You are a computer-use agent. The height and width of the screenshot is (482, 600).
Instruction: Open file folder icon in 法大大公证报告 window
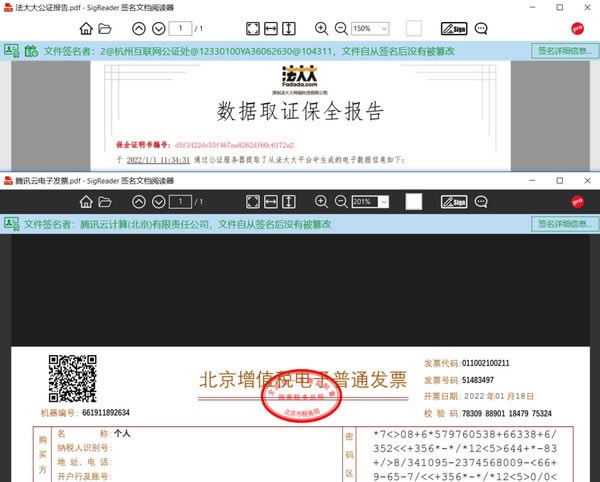click(x=104, y=29)
